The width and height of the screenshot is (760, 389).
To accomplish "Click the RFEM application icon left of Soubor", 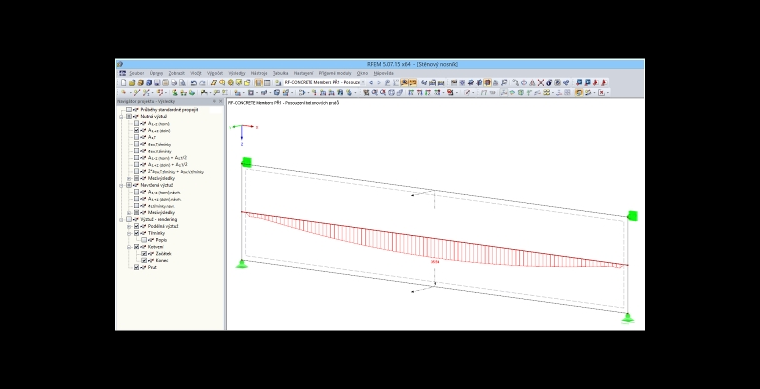I will click(123, 73).
